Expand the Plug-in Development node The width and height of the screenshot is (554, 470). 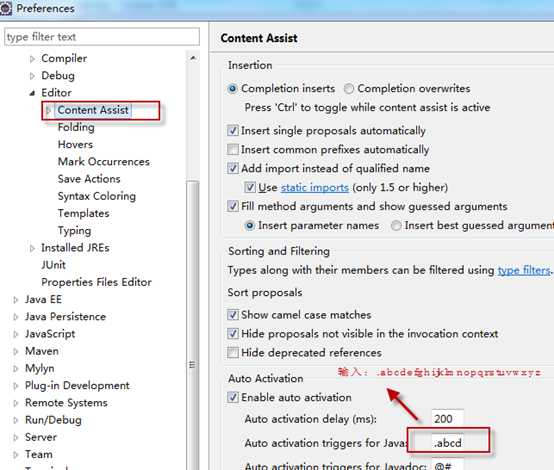click(16, 386)
